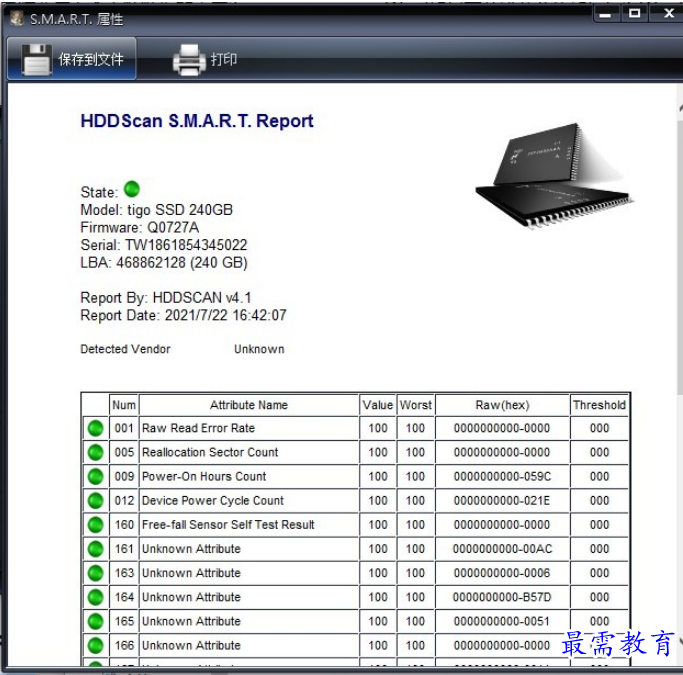Click raw value 0000000000-00AC
The image size is (683, 675).
502,549
